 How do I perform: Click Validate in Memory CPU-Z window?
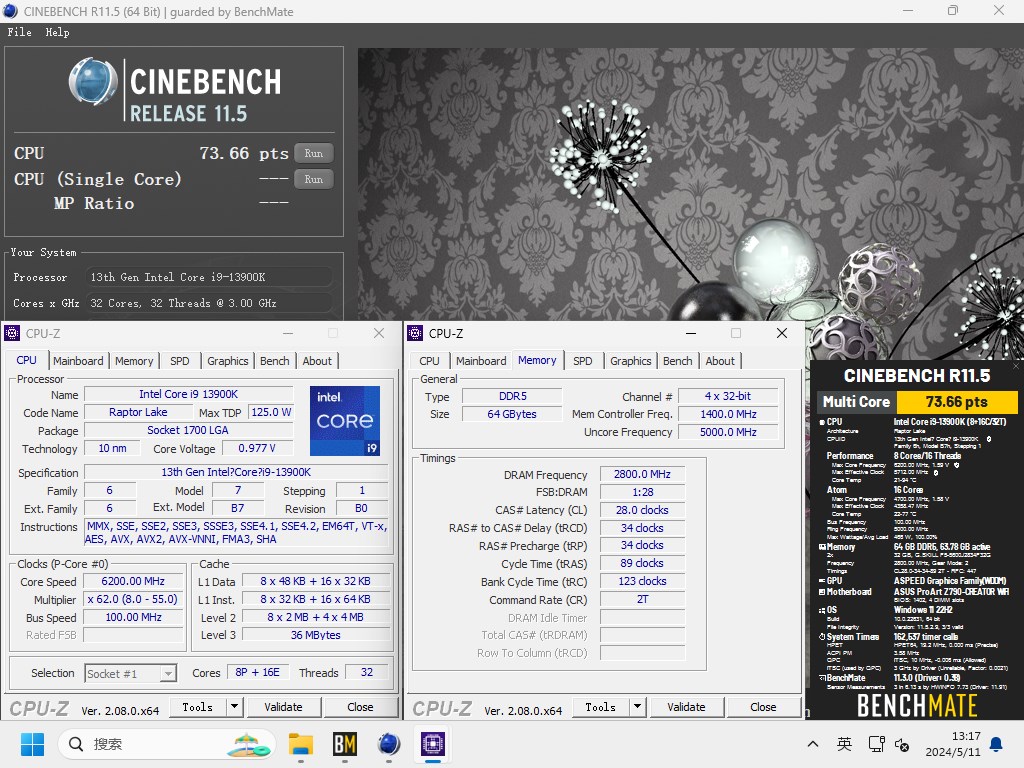coord(686,707)
